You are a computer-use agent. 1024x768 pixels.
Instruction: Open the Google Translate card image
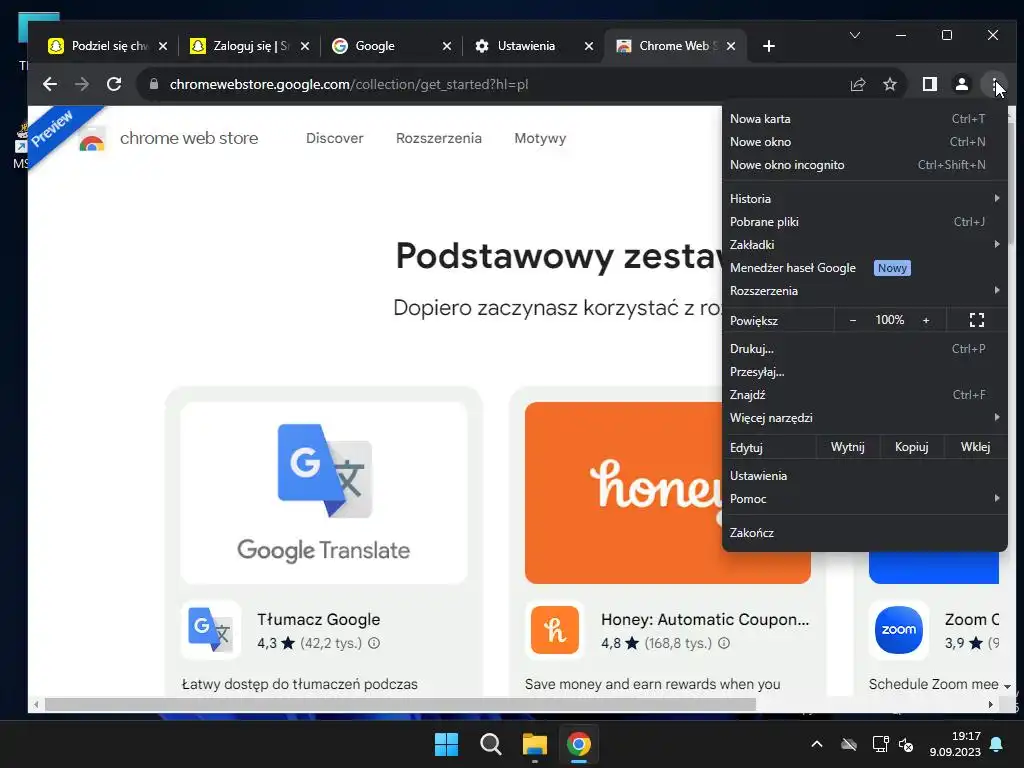pos(324,492)
